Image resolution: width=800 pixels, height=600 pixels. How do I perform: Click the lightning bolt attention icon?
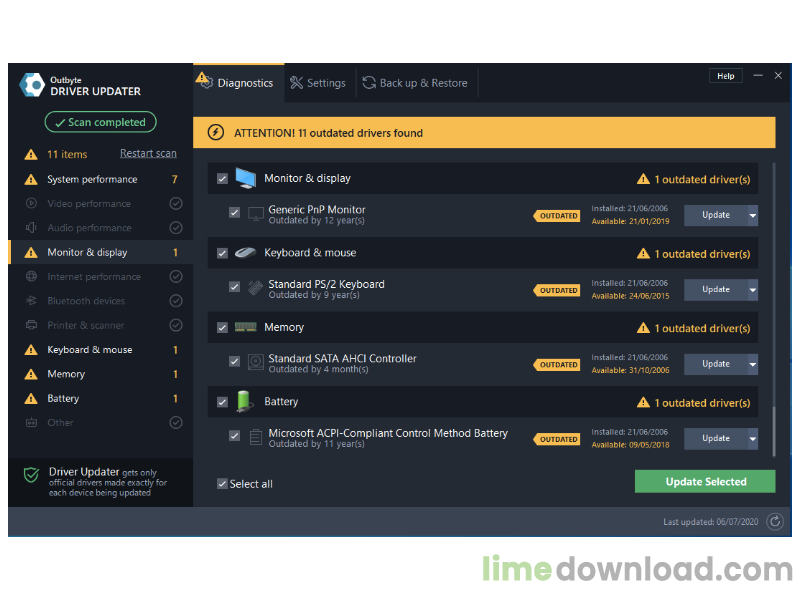click(216, 133)
